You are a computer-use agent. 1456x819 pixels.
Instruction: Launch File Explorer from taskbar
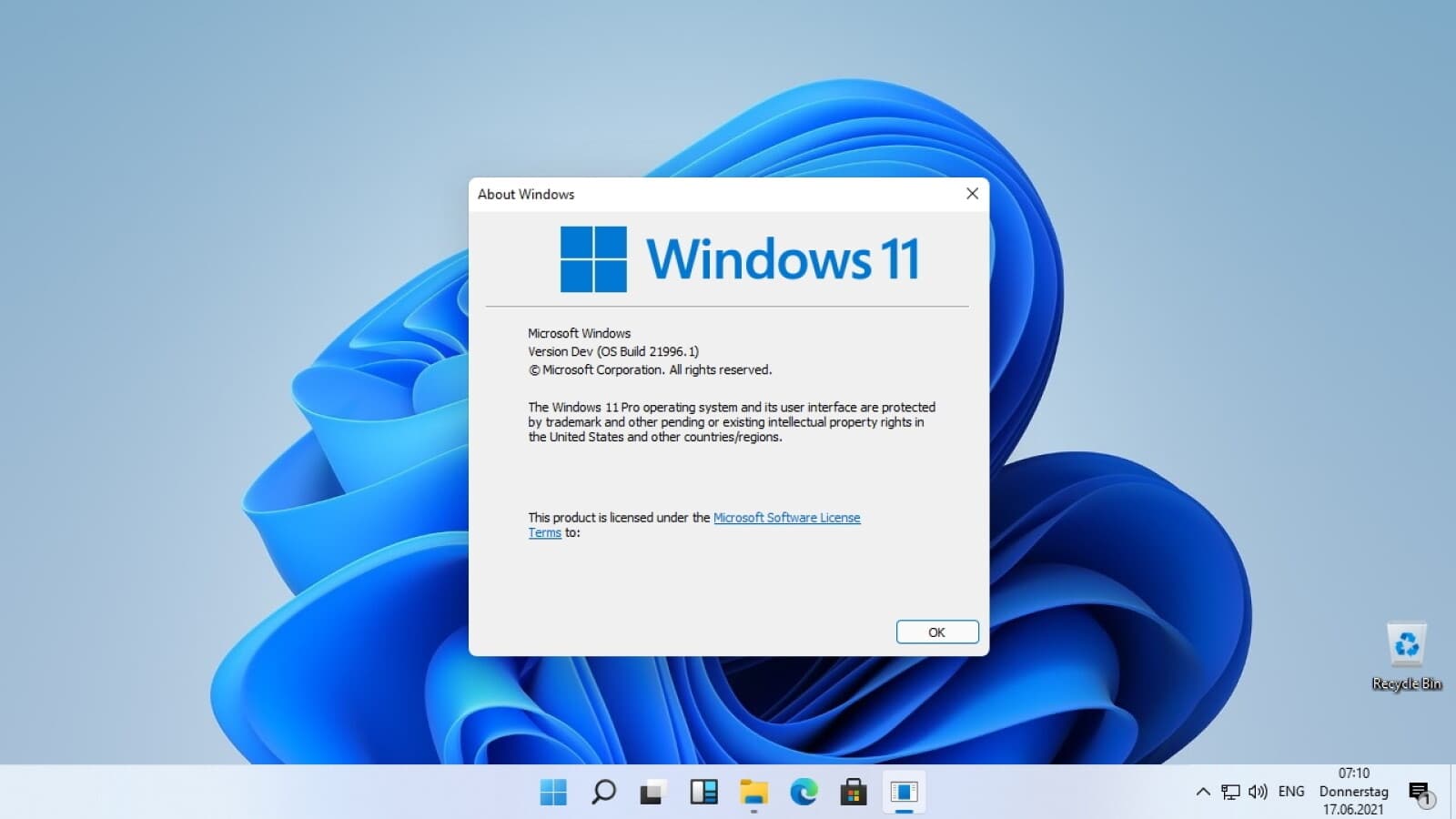click(x=753, y=793)
